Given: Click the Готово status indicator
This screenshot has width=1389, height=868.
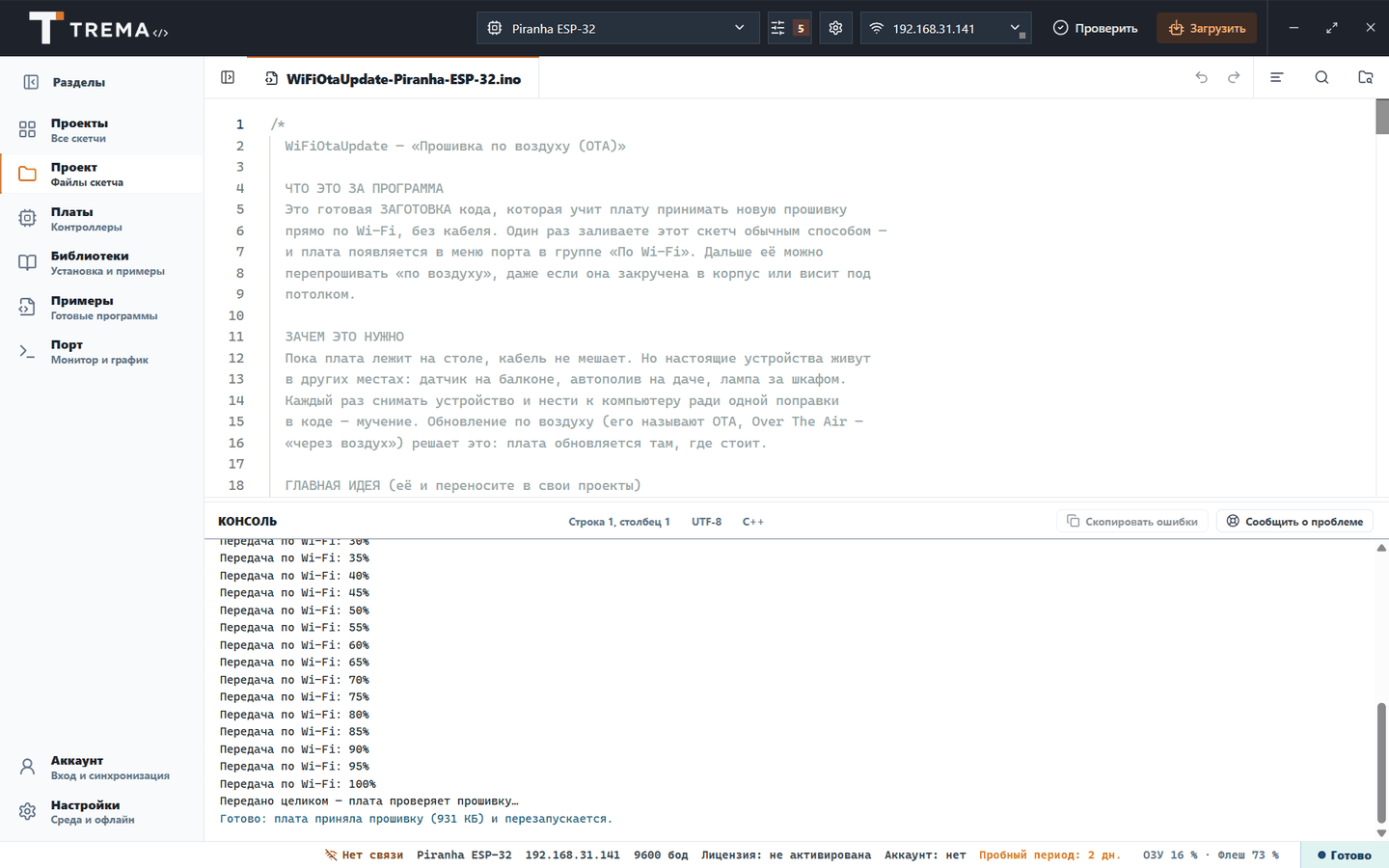Looking at the screenshot, I should coord(1345,854).
